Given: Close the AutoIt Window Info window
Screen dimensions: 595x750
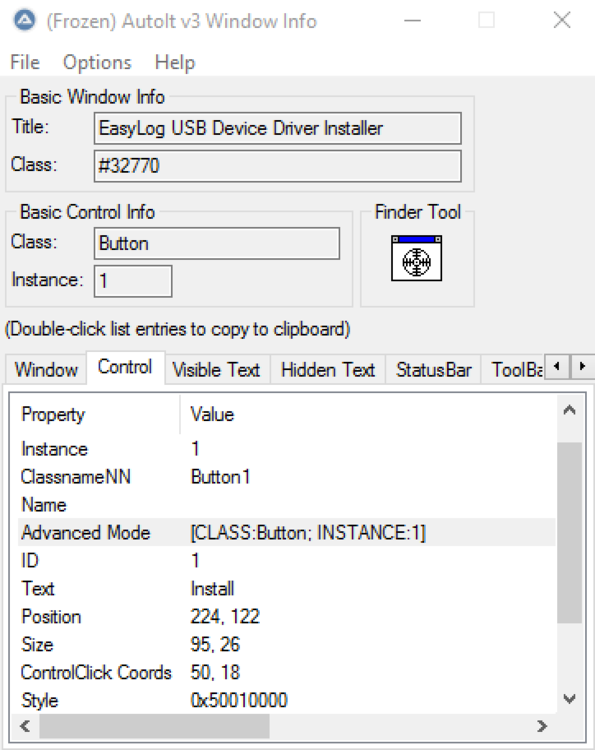Looking at the screenshot, I should pyautogui.click(x=562, y=21).
